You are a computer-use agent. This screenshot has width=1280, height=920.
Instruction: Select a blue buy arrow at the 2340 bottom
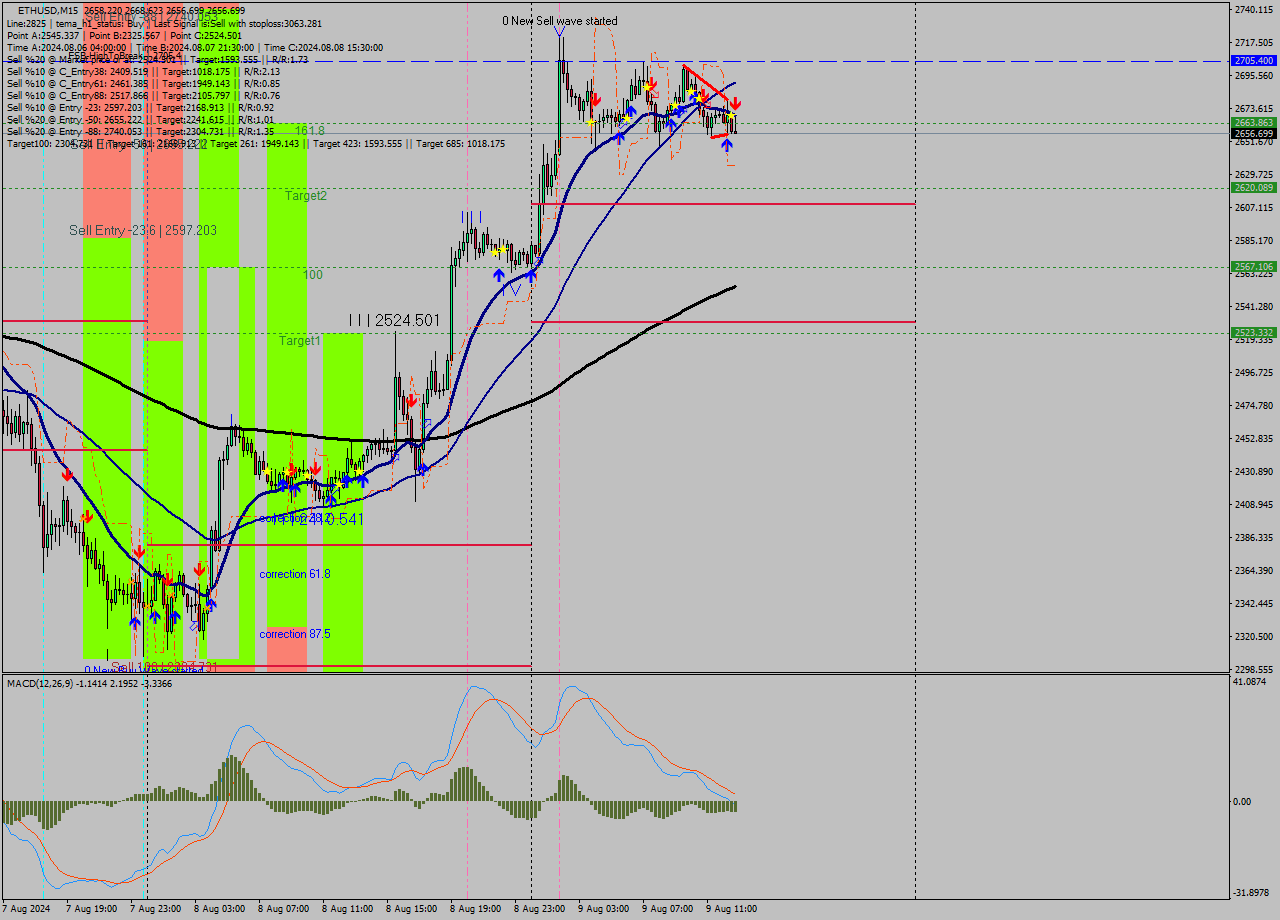[x=135, y=622]
